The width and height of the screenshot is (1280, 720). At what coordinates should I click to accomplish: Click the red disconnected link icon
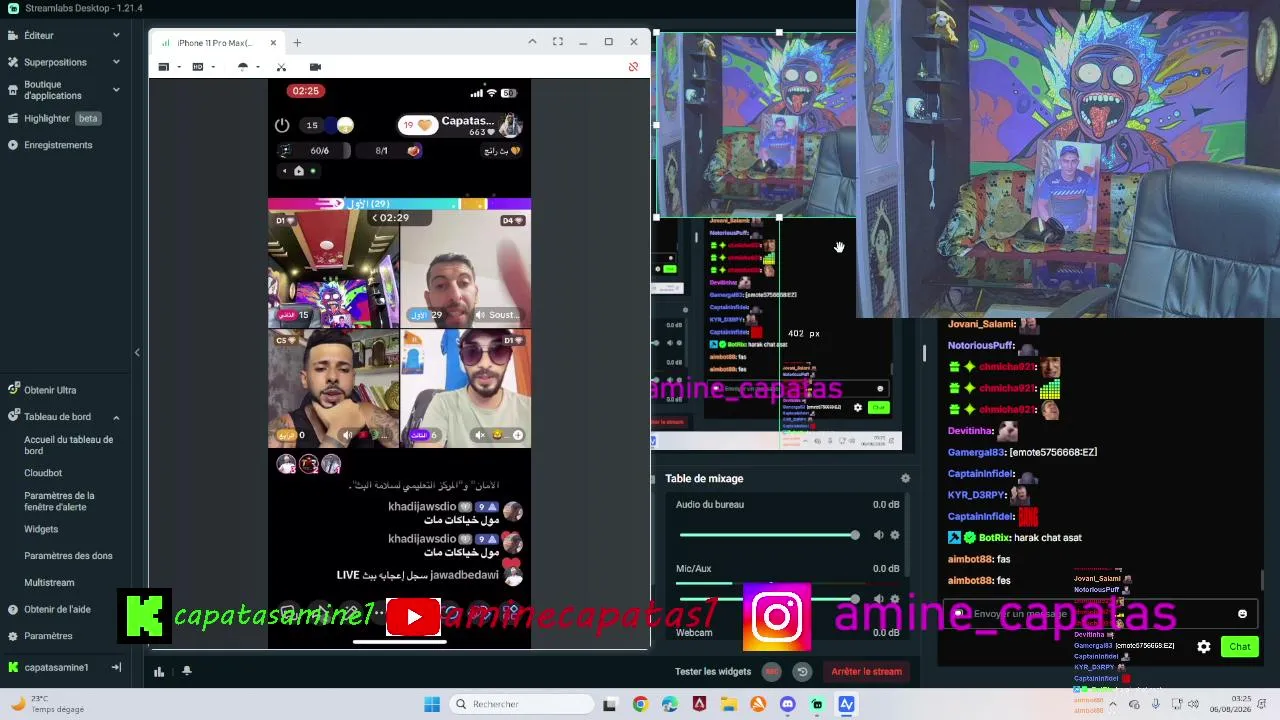tap(633, 67)
